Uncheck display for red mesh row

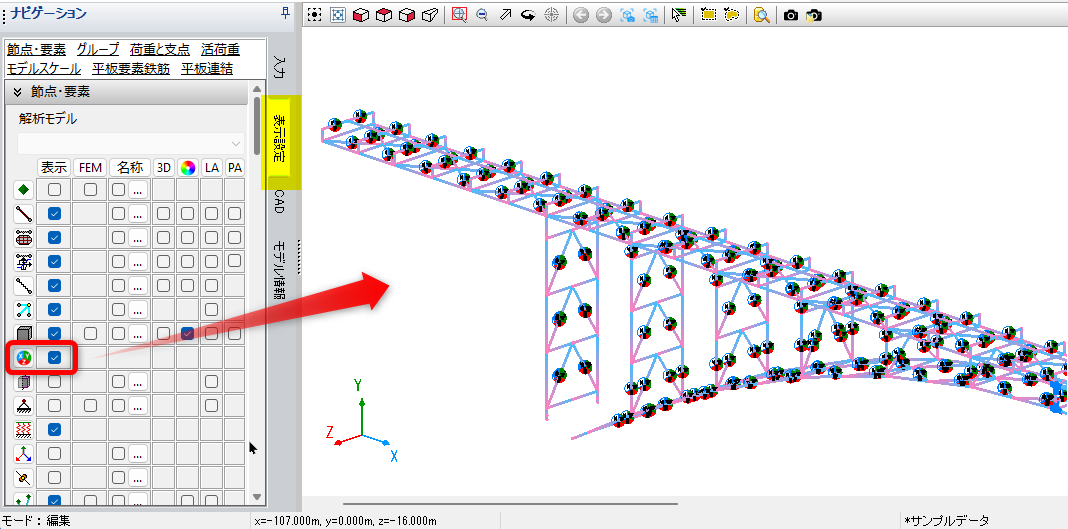click(54, 238)
